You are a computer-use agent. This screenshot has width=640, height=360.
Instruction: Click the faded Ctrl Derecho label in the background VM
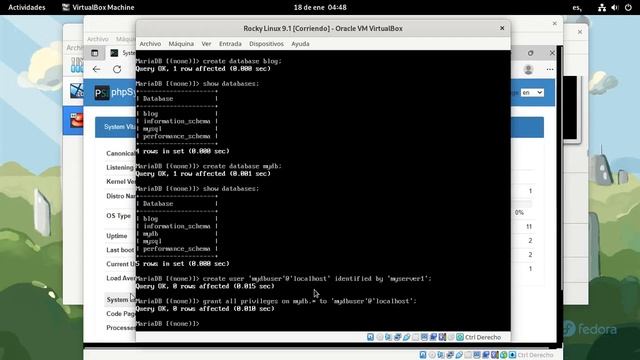click(x=535, y=355)
